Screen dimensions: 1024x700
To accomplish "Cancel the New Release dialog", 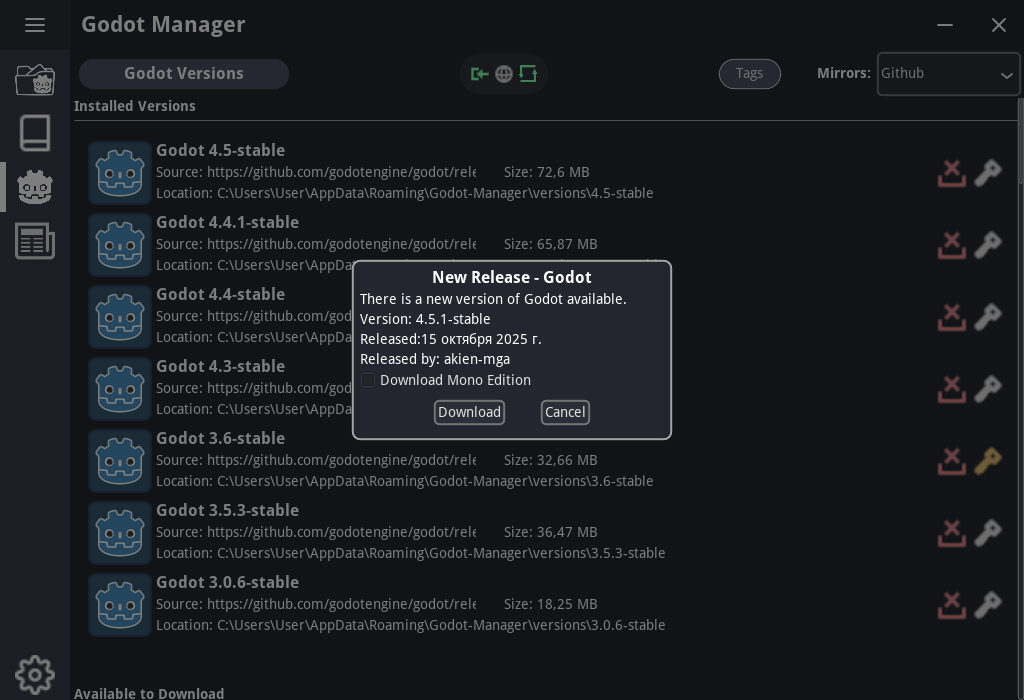I will [x=565, y=412].
